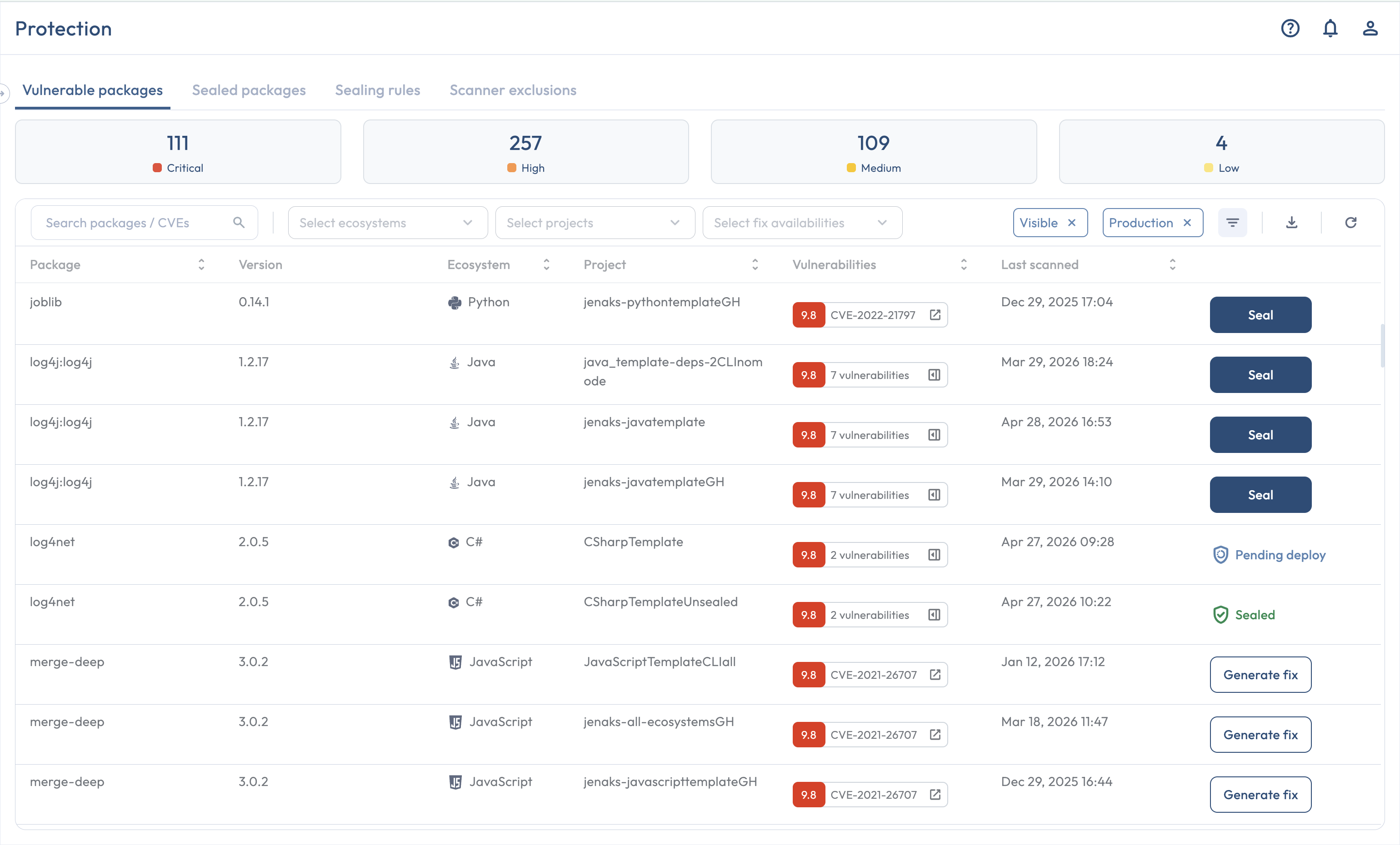
Task: Open the user account icon
Action: (1370, 28)
